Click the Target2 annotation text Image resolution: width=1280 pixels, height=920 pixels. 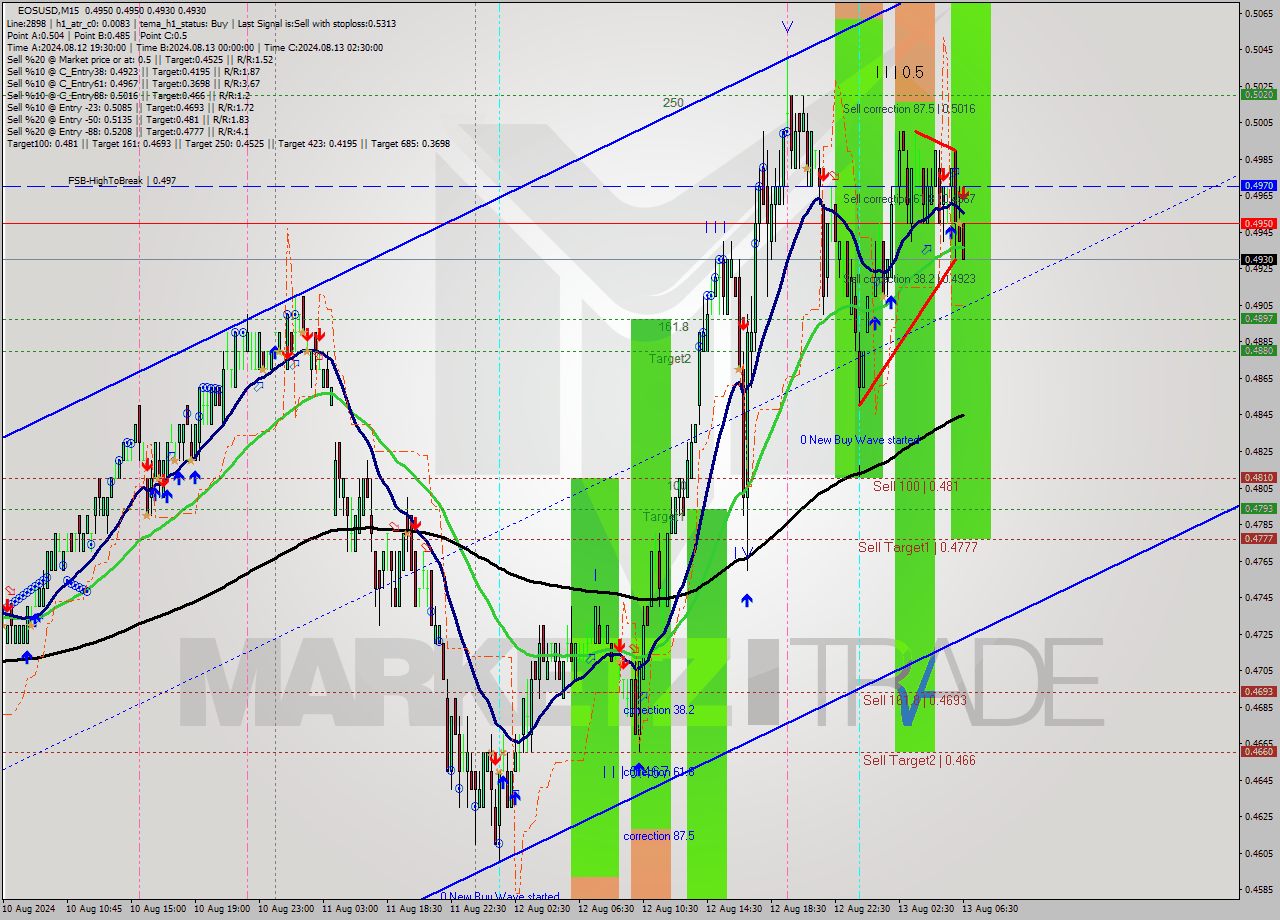670,358
